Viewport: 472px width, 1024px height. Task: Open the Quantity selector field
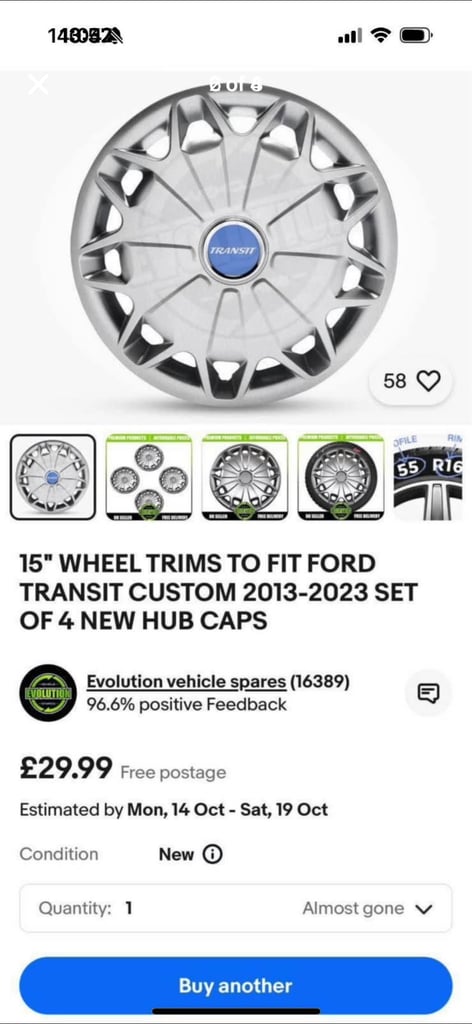click(236, 908)
